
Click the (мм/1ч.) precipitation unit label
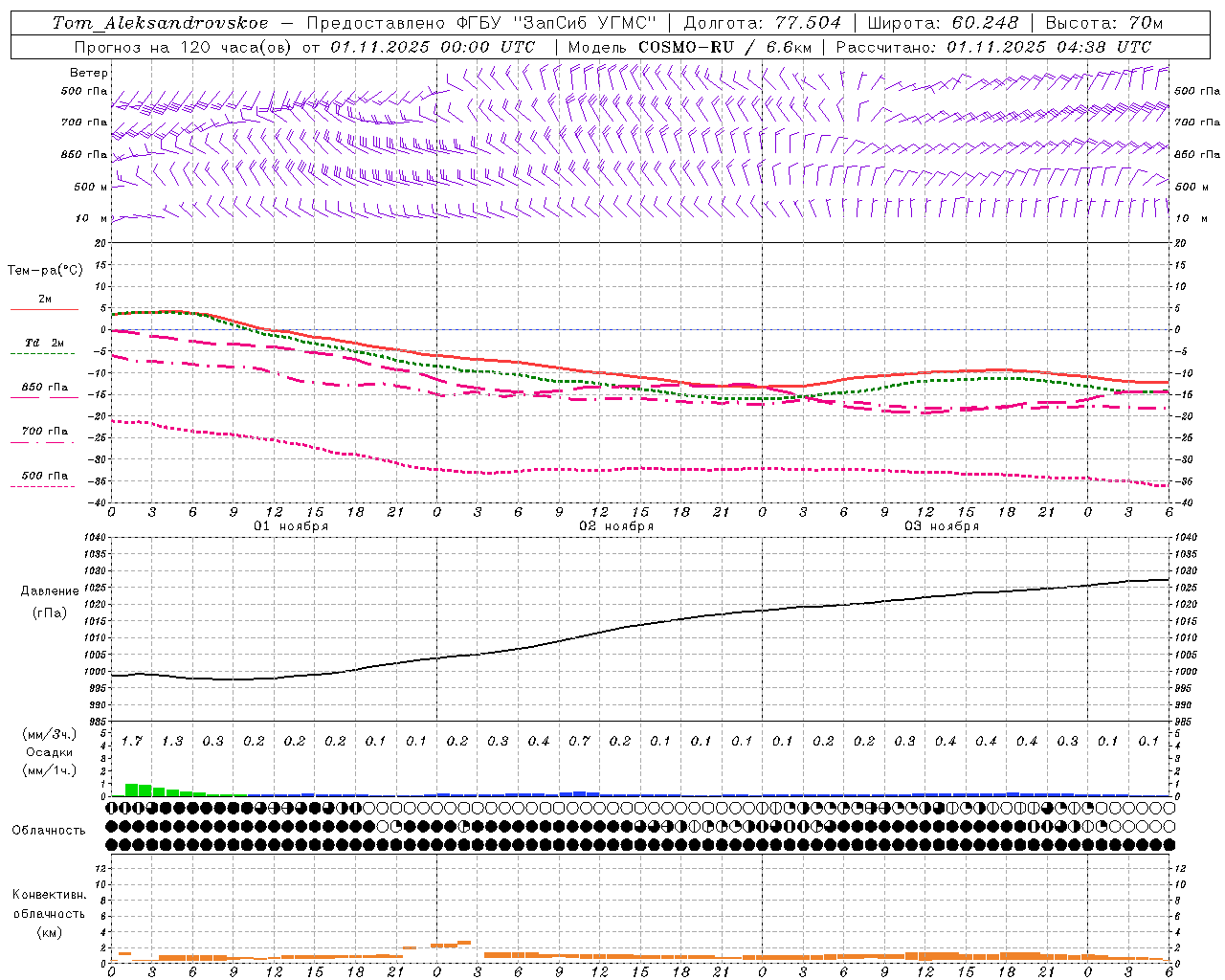tap(50, 770)
